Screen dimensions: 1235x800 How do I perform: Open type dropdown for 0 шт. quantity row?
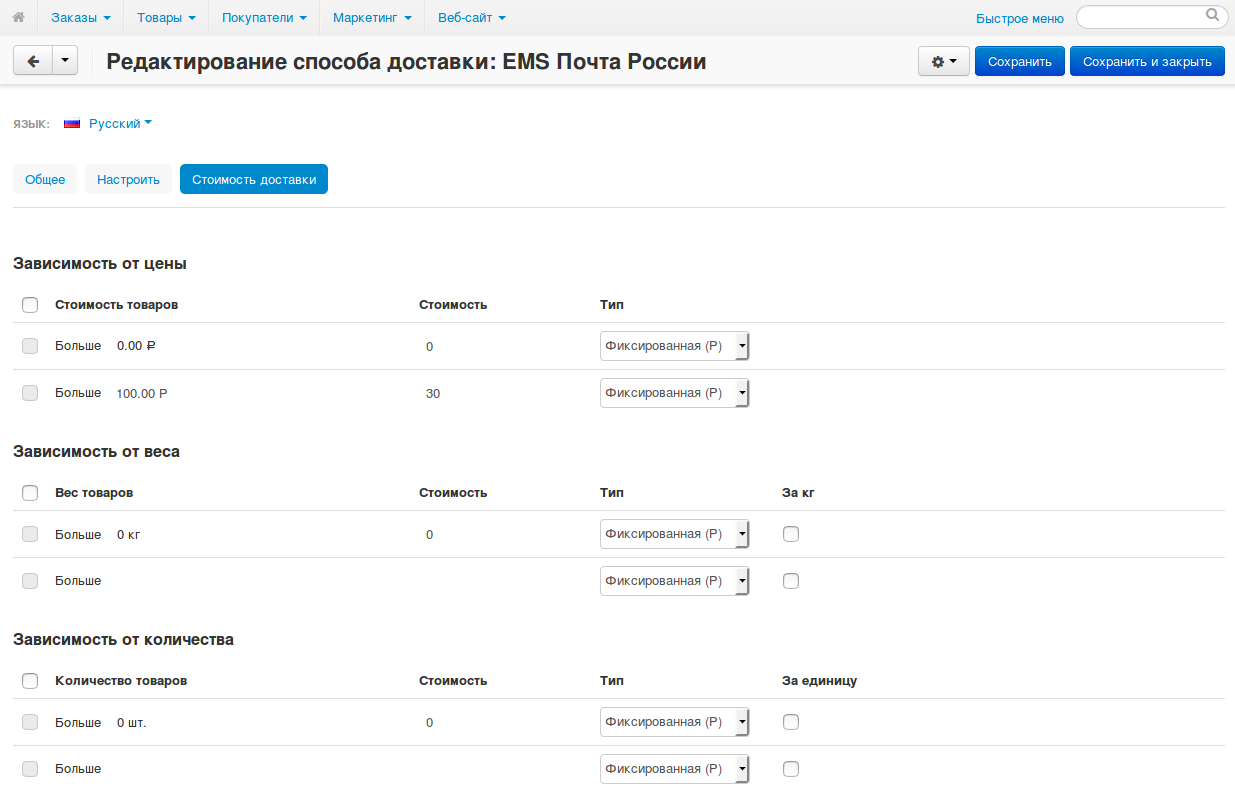674,722
